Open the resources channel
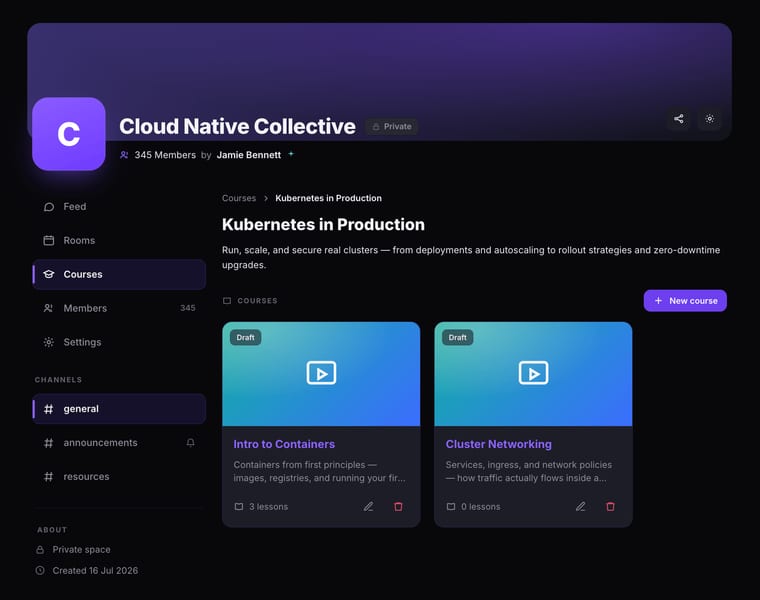The image size is (760, 600). 119,477
